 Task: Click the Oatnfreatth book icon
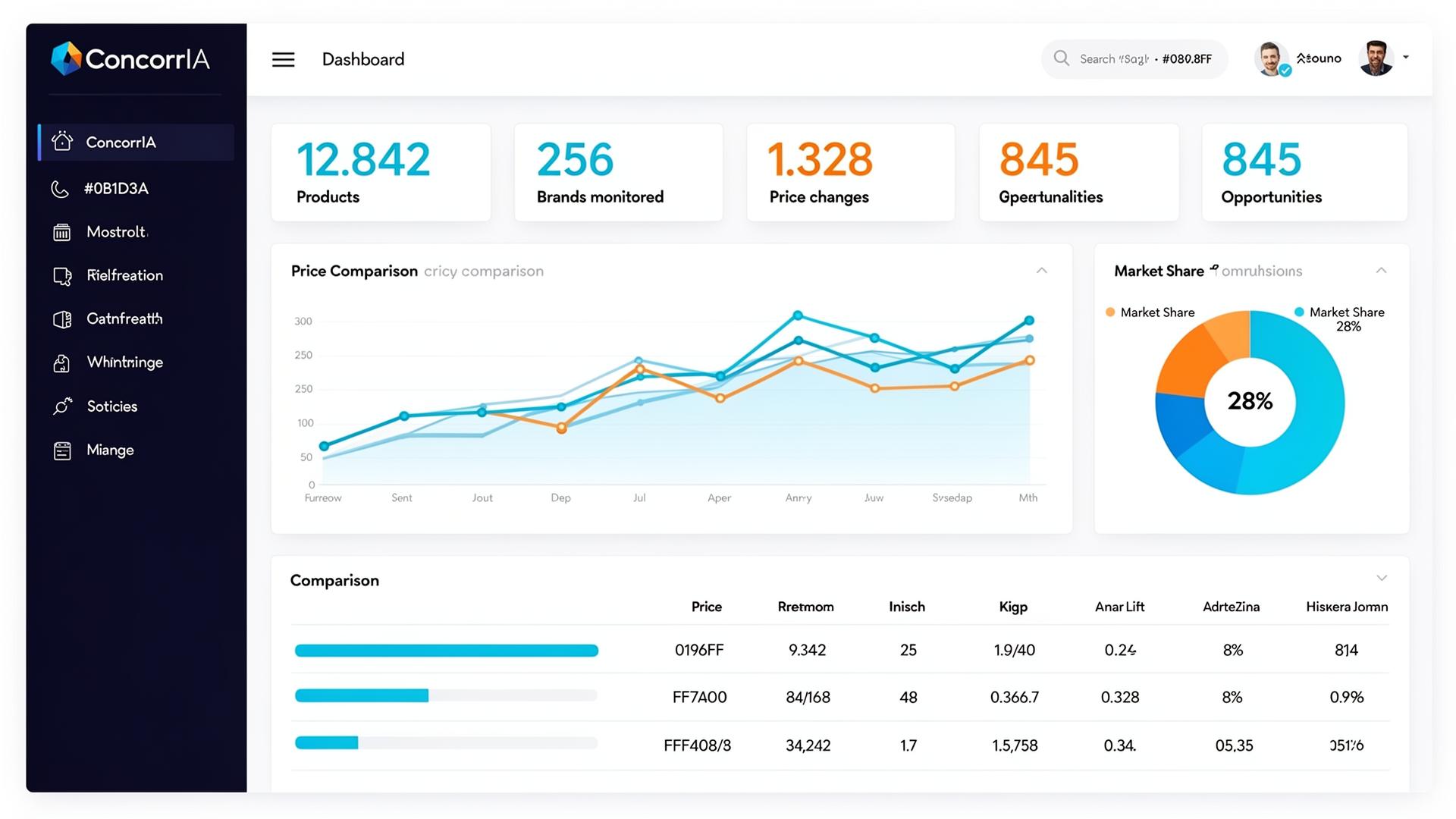pyautogui.click(x=62, y=319)
